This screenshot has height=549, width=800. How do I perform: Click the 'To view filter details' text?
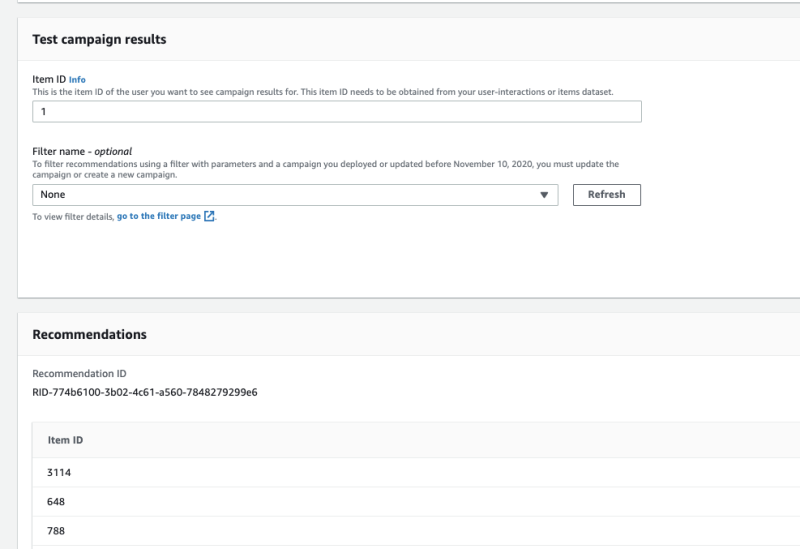[73, 216]
